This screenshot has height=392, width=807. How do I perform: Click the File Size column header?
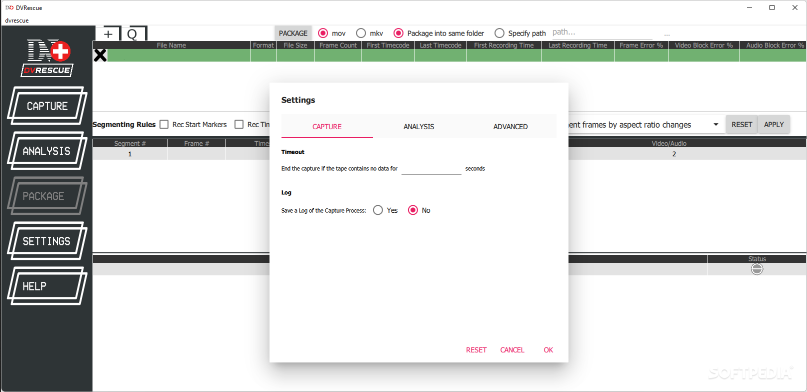[x=295, y=45]
